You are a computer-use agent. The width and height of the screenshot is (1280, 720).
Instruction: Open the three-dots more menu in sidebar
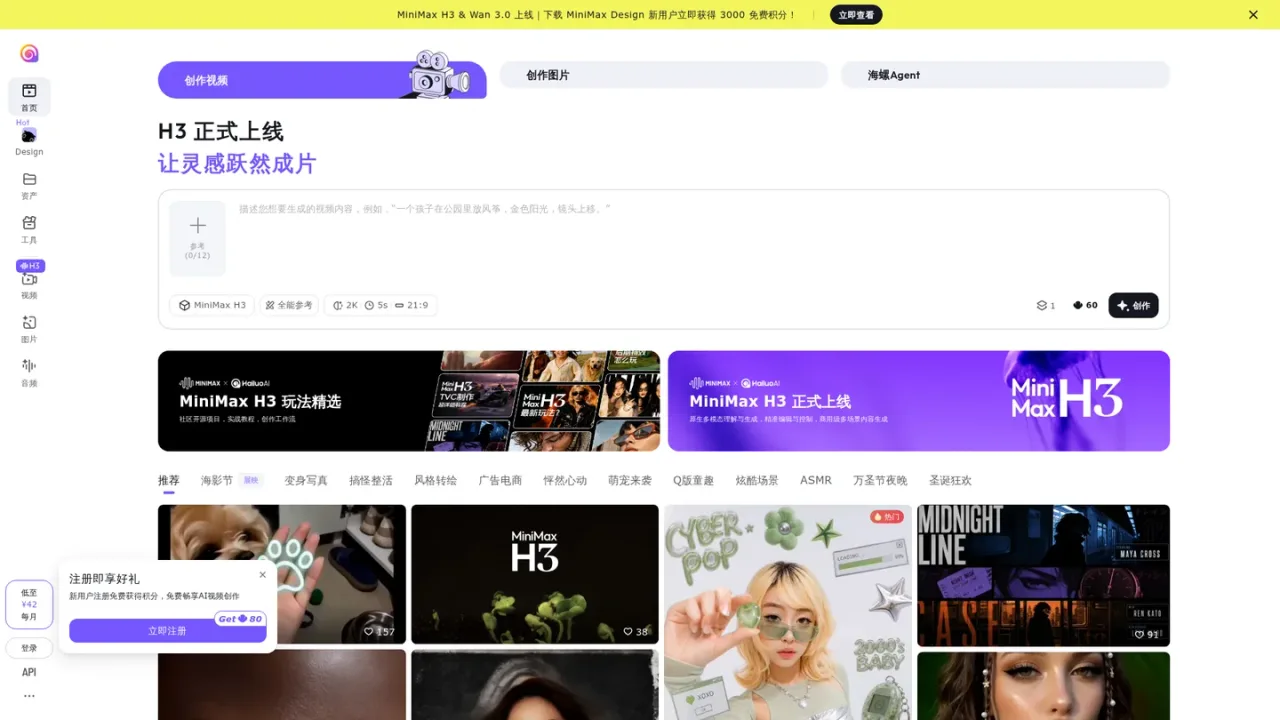coord(29,696)
